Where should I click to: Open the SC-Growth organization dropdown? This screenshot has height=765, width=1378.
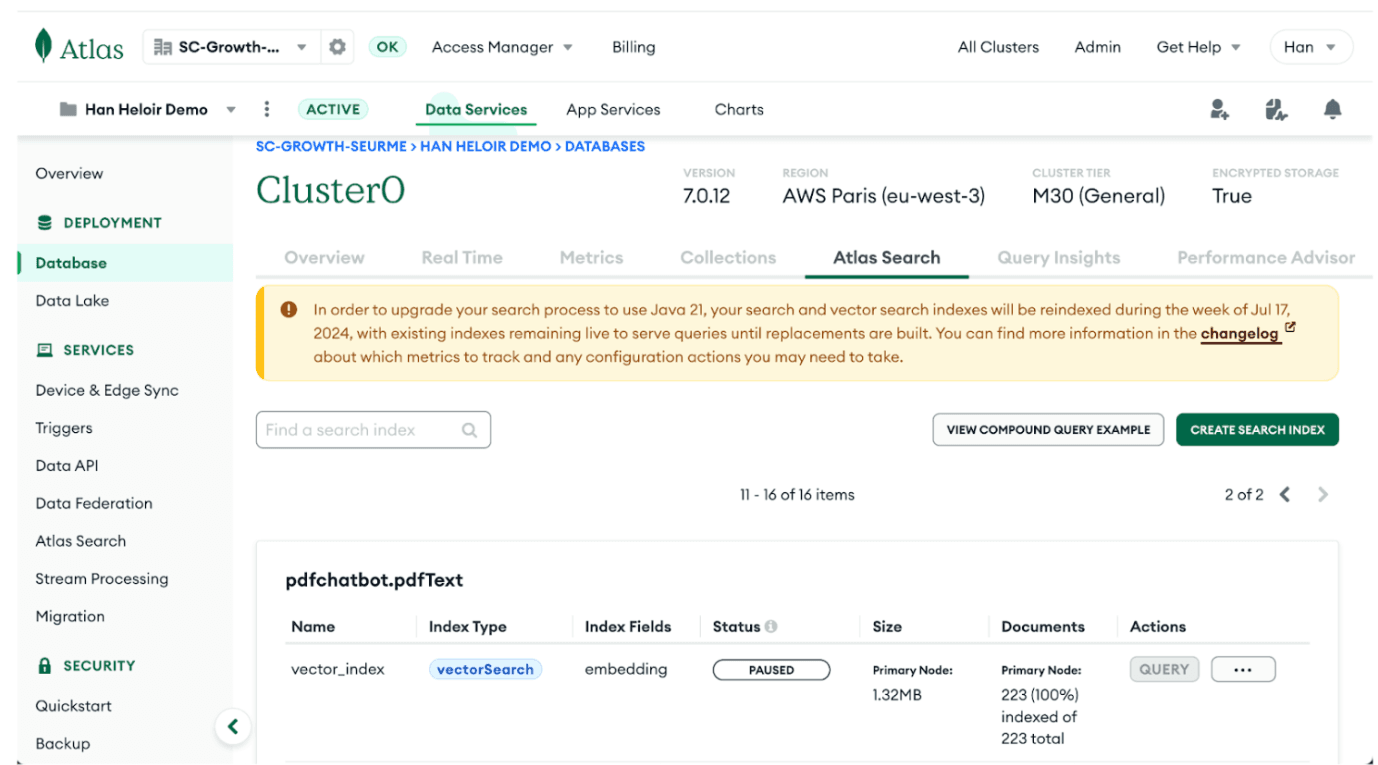click(x=231, y=47)
